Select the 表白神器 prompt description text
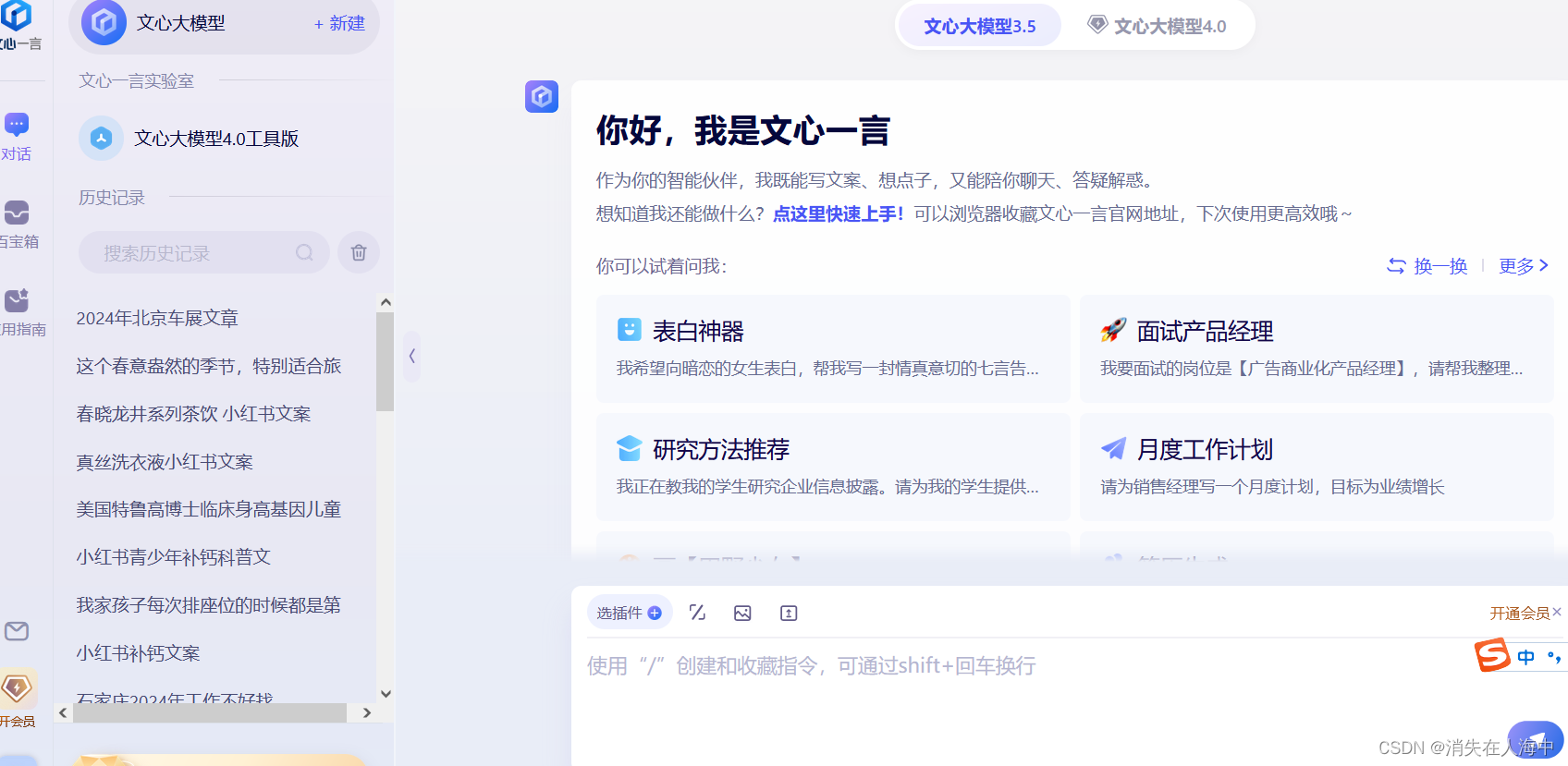1568x766 pixels. coord(827,368)
